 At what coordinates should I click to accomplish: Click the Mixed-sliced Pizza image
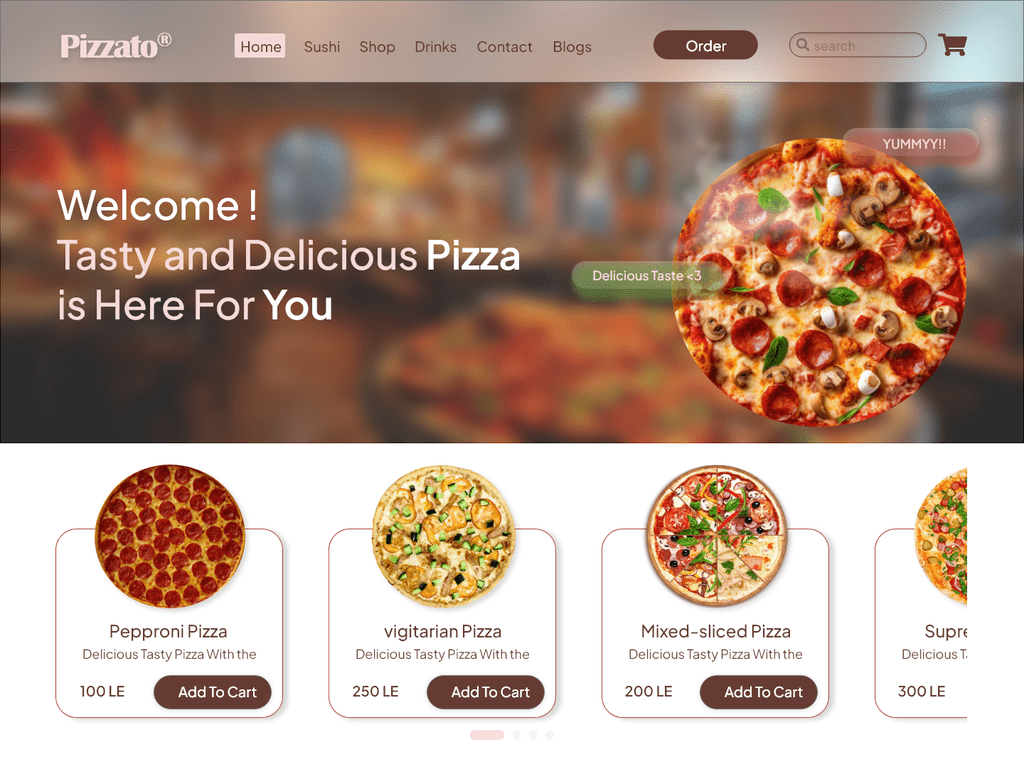[716, 536]
